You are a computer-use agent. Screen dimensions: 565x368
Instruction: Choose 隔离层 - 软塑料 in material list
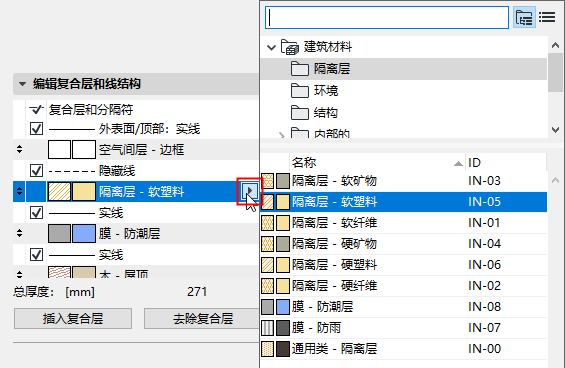pyautogui.click(x=404, y=202)
